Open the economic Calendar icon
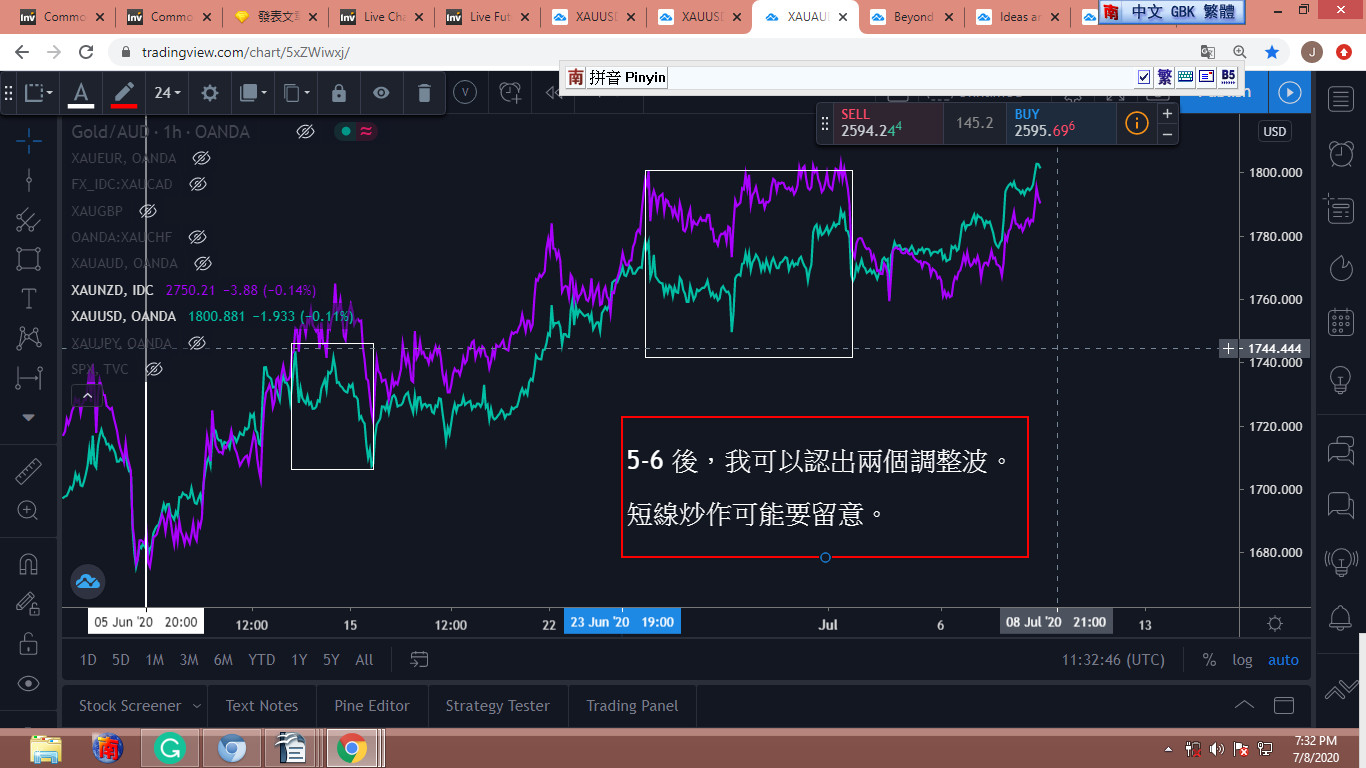 1341,323
